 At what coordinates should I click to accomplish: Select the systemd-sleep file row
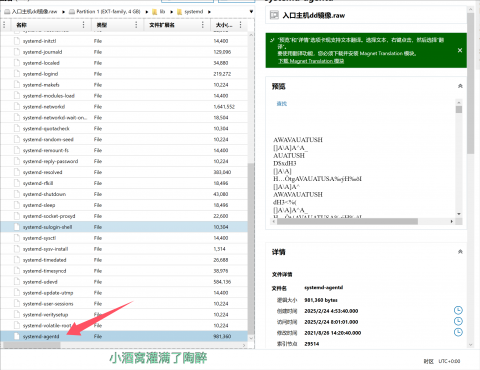tap(124, 205)
